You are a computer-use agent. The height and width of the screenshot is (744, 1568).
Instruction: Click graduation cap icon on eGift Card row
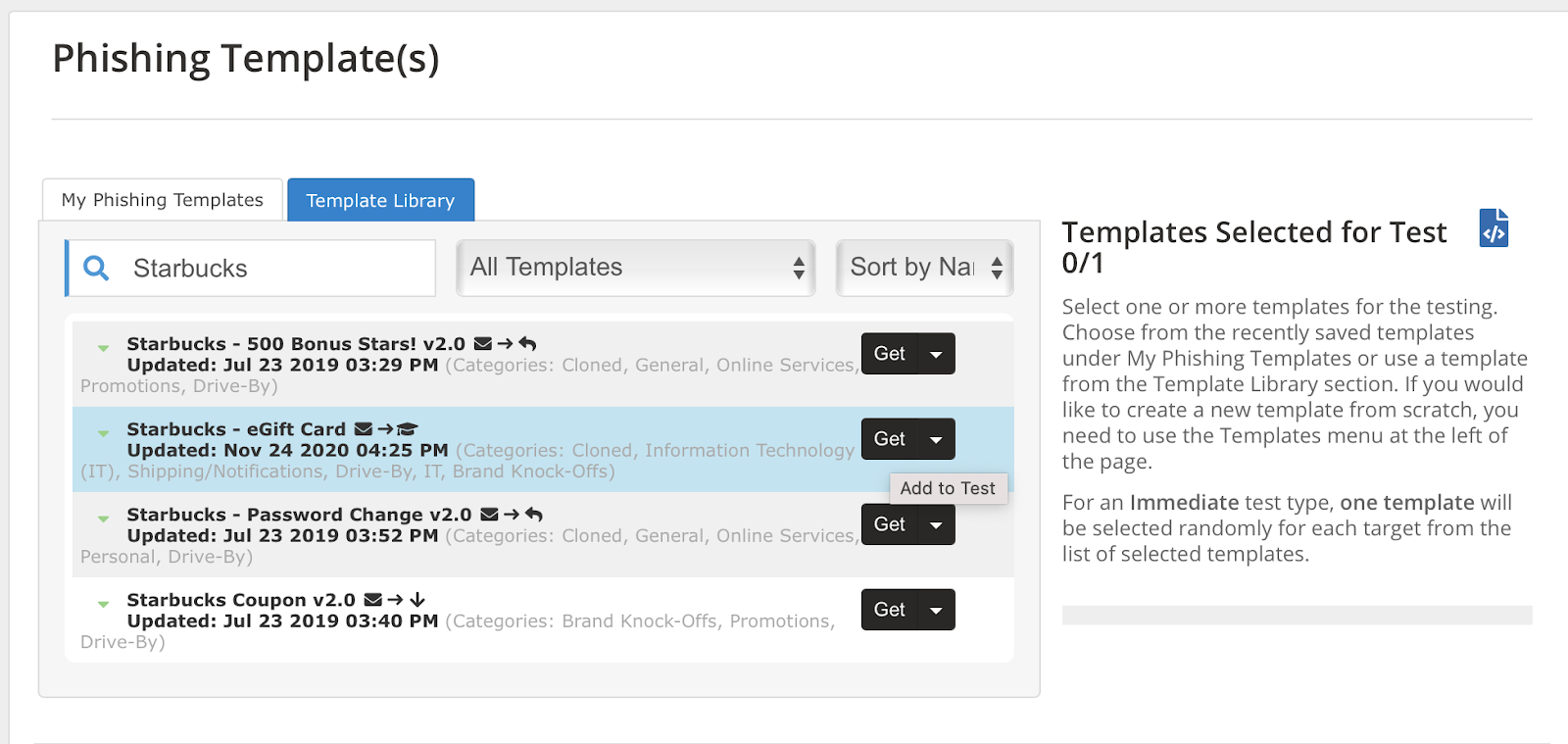(x=408, y=429)
